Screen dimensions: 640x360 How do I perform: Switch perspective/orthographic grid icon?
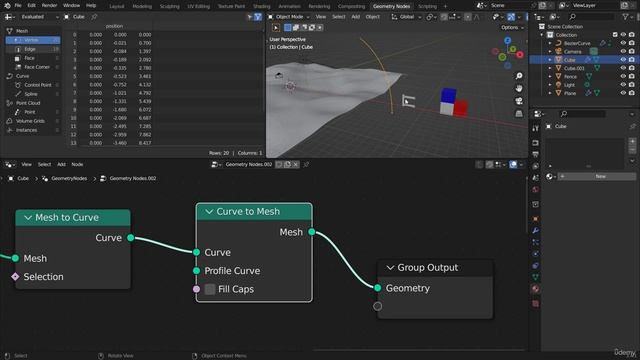tap(519, 113)
